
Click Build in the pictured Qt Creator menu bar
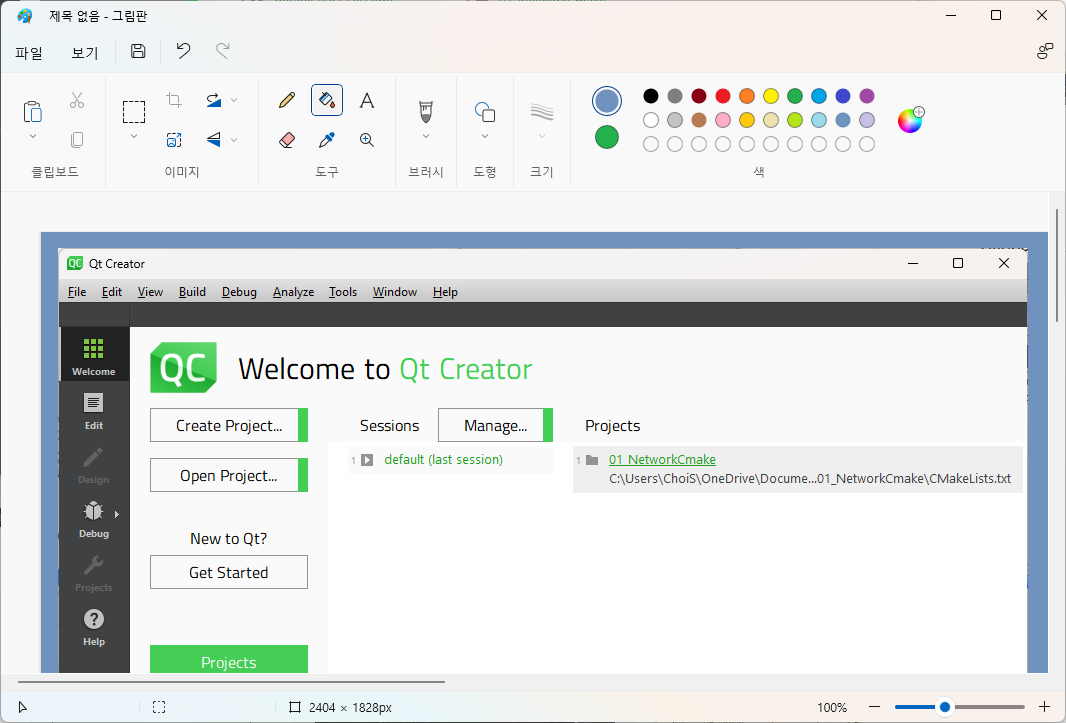pyautogui.click(x=192, y=292)
